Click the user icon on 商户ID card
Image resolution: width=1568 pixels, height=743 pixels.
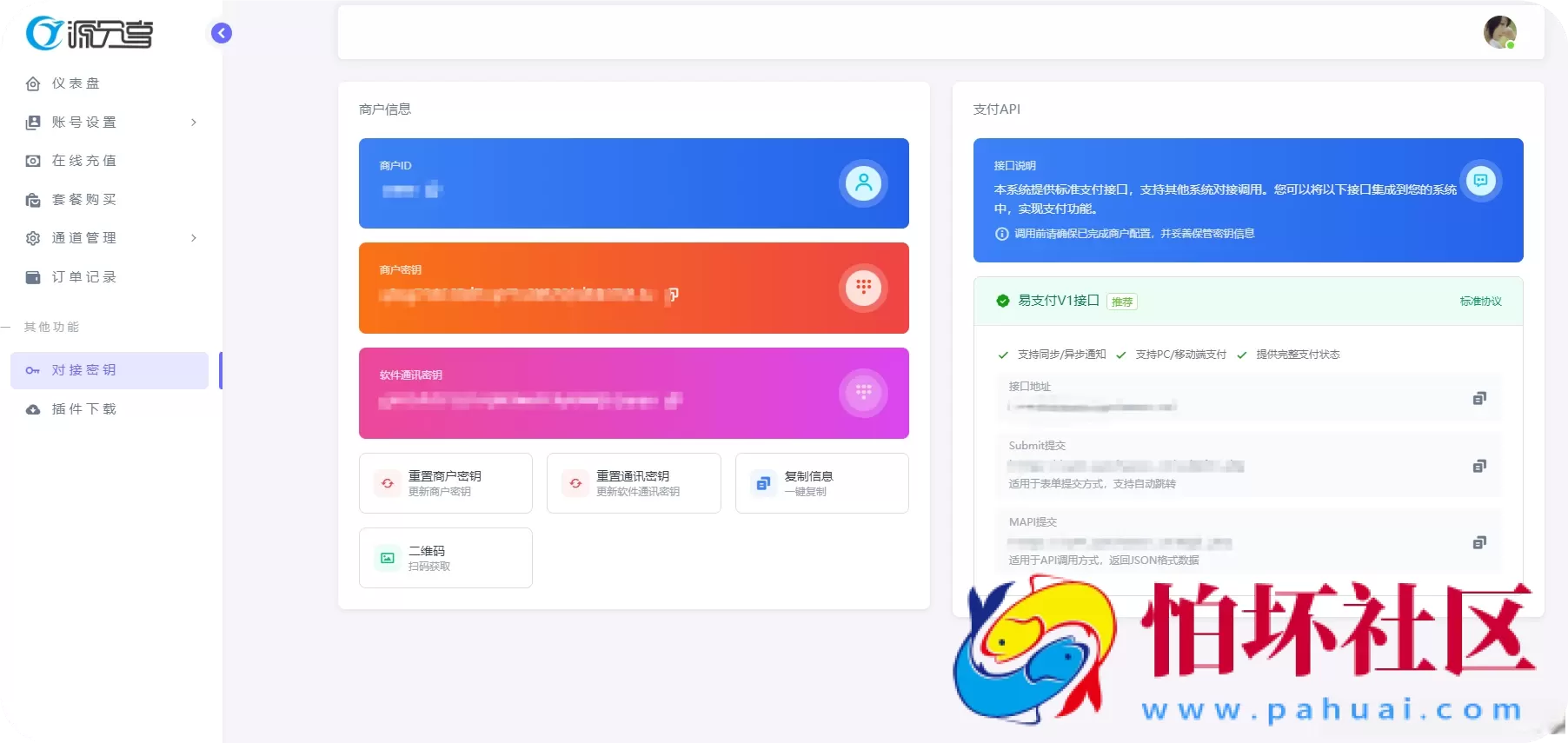click(863, 183)
